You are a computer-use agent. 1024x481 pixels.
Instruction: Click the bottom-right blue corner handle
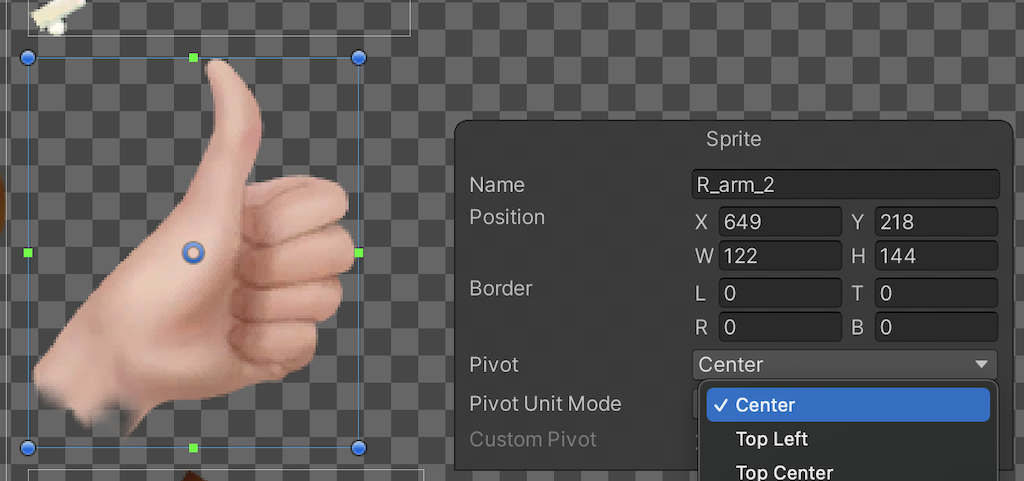[x=359, y=447]
